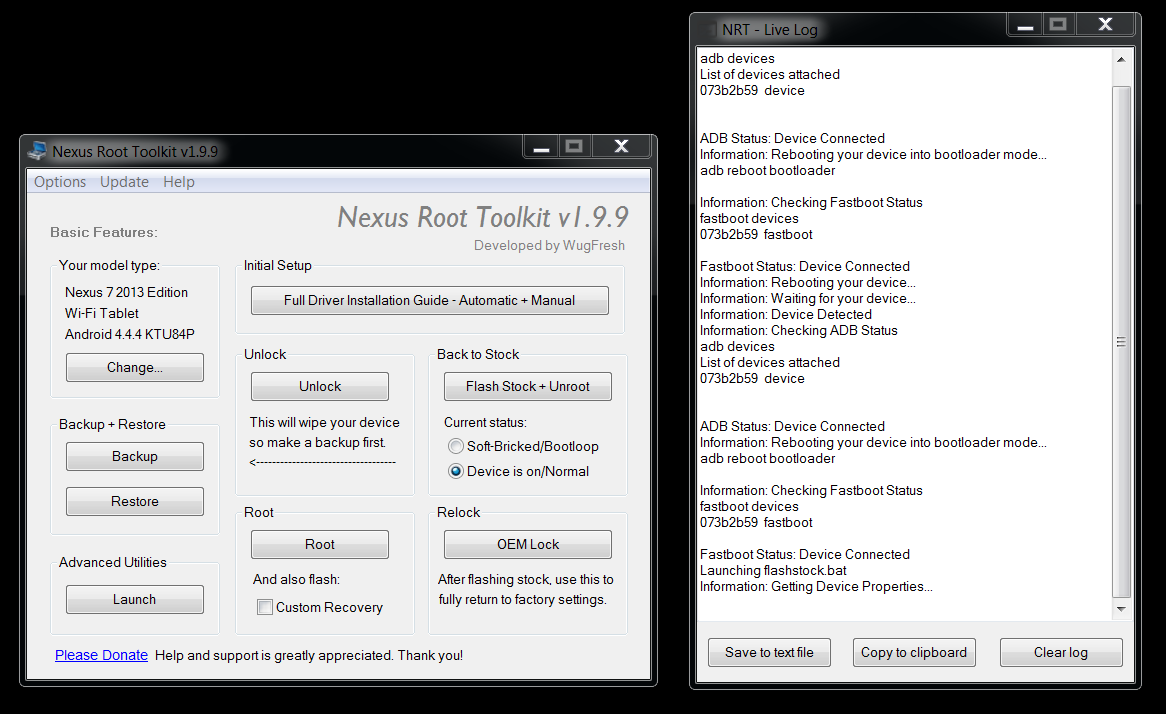Close the Nexus Root Toolkit window
The width and height of the screenshot is (1166, 714).
click(x=622, y=147)
